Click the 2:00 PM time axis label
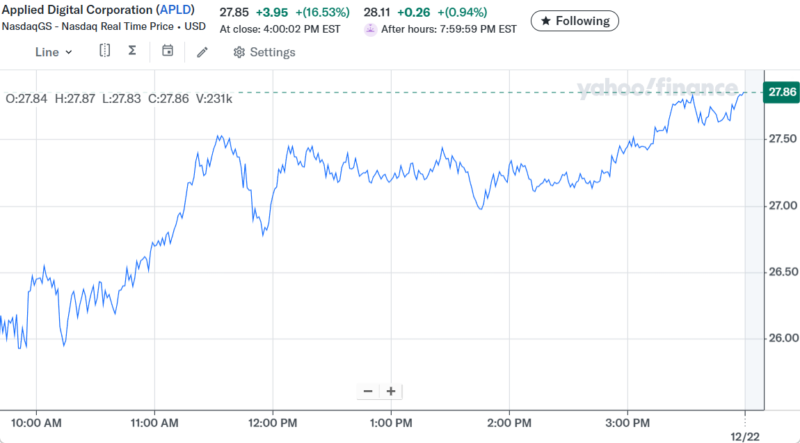800x443 pixels. (508, 422)
